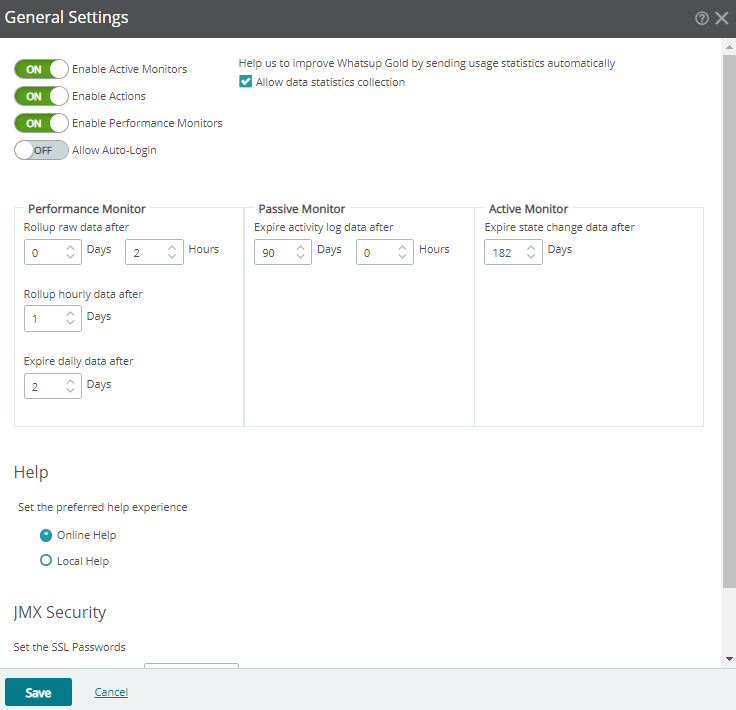Select the Online Help radio option
736x710 pixels.
coord(46,535)
